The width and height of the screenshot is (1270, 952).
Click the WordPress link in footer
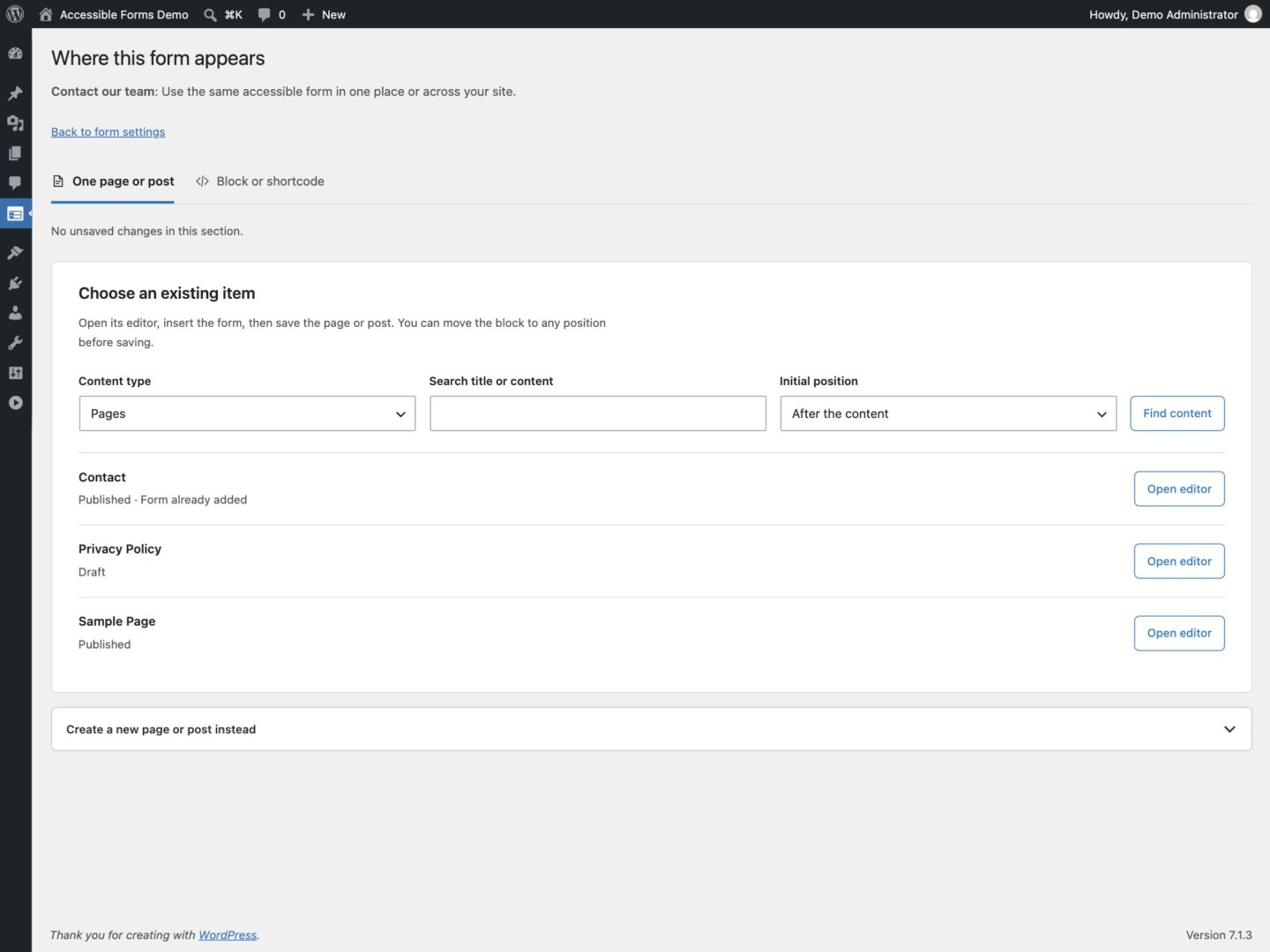(x=228, y=935)
